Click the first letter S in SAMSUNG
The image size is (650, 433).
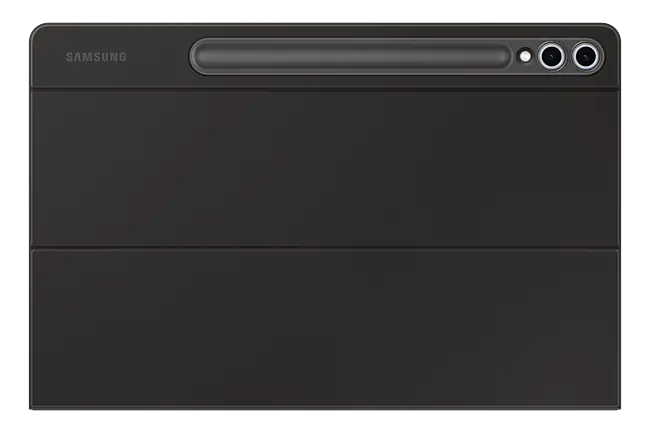(x=70, y=57)
